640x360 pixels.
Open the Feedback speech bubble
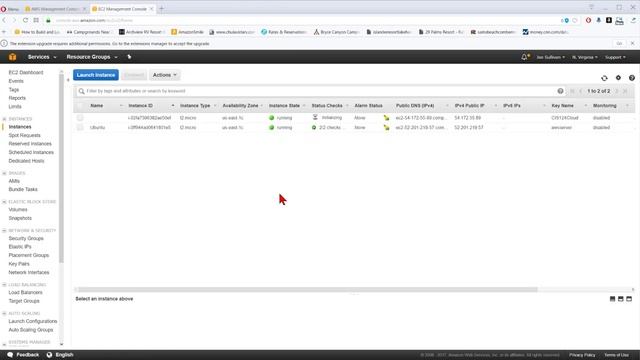(x=10, y=355)
